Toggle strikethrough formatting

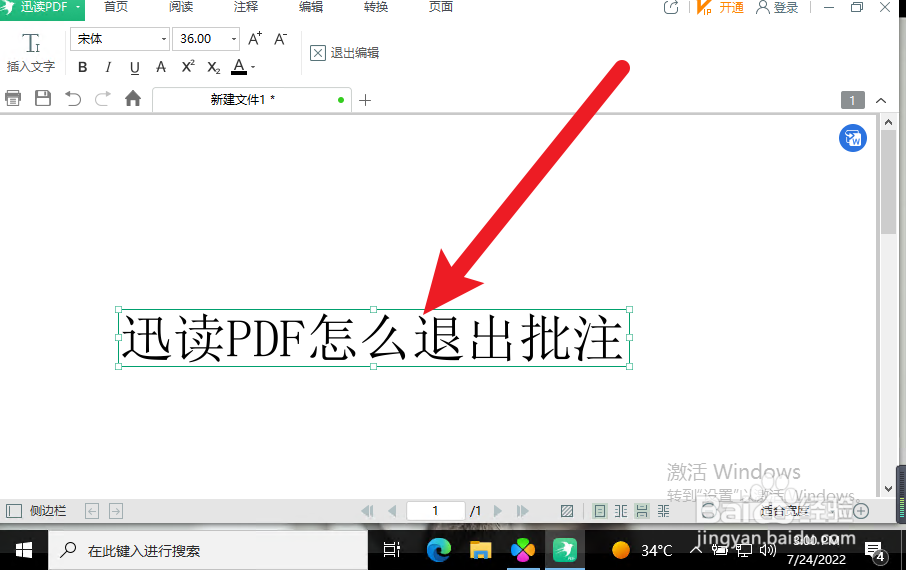[x=161, y=67]
